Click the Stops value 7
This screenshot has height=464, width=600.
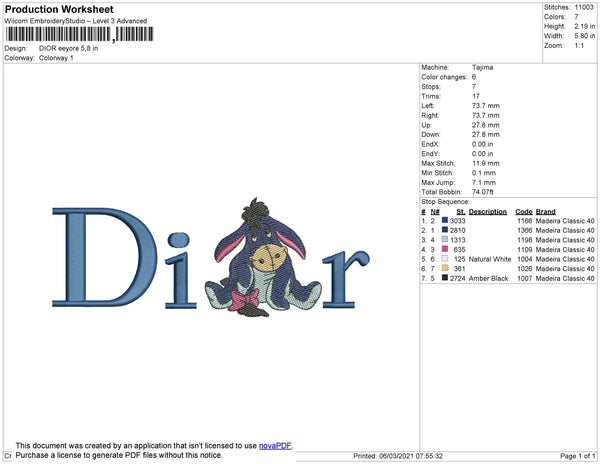coord(474,86)
